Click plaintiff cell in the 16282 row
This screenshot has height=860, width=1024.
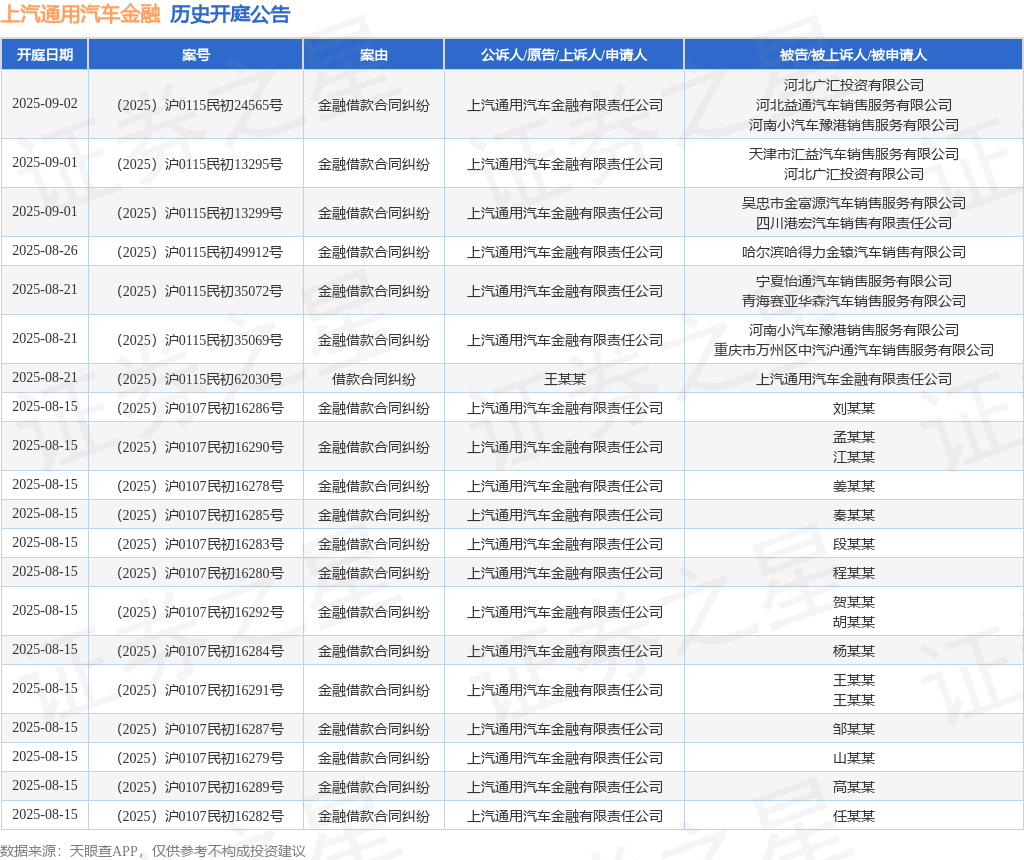(x=564, y=816)
